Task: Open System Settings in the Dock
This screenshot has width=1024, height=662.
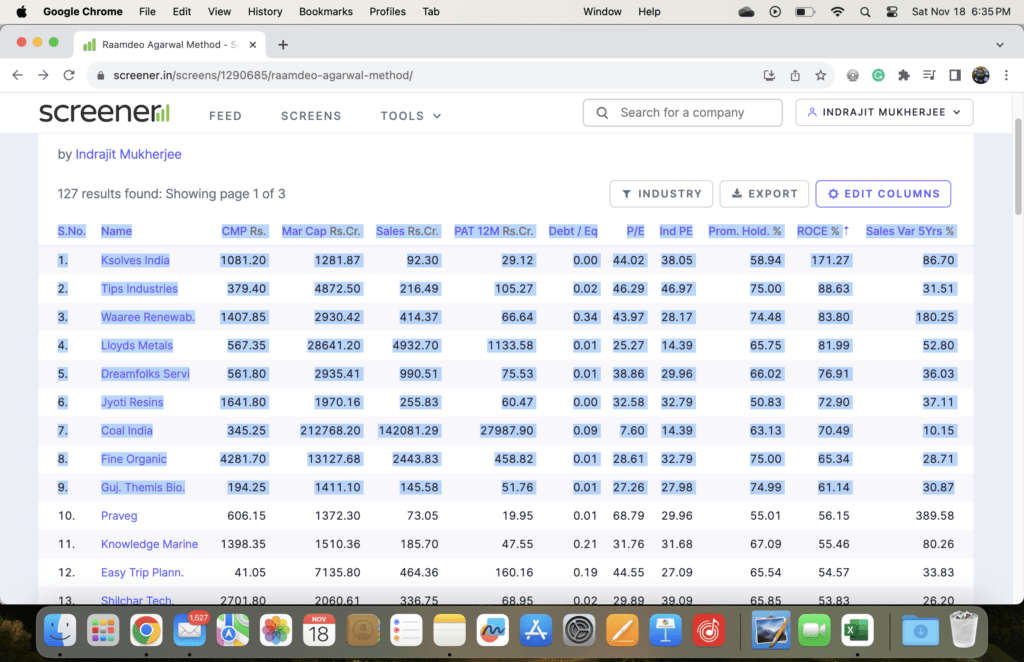Action: [x=579, y=631]
